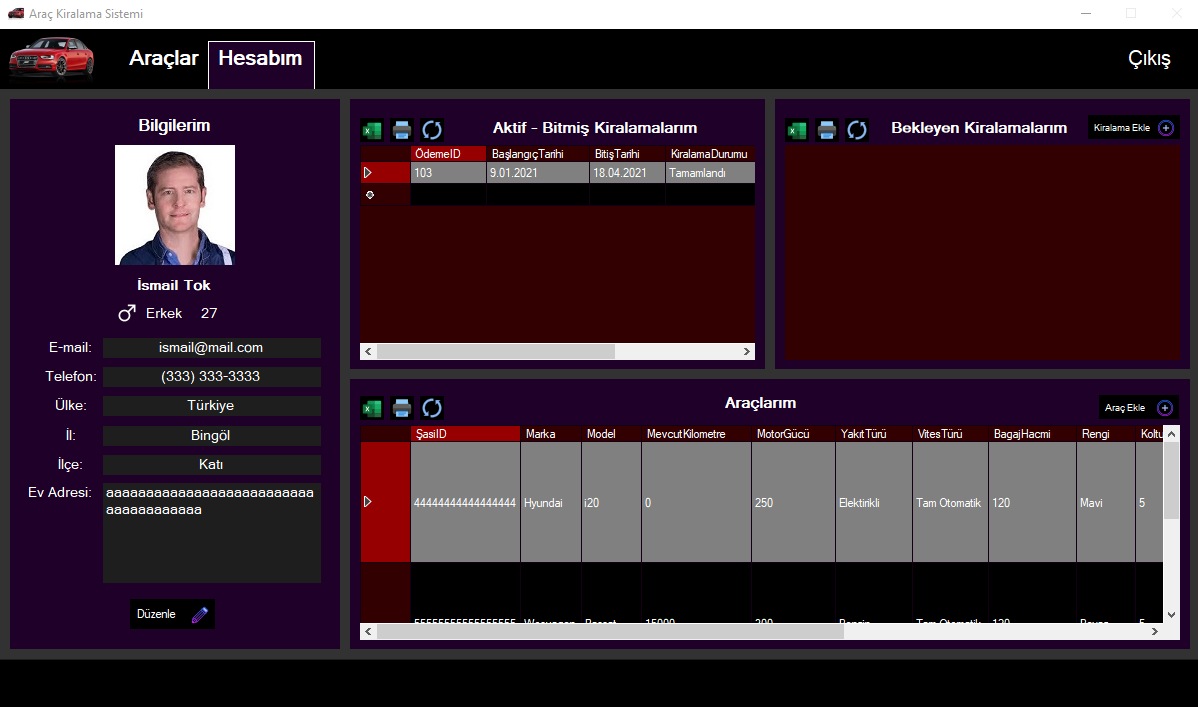
Task: Sort by the BagajHacmi column header
Action: pyautogui.click(x=1032, y=434)
